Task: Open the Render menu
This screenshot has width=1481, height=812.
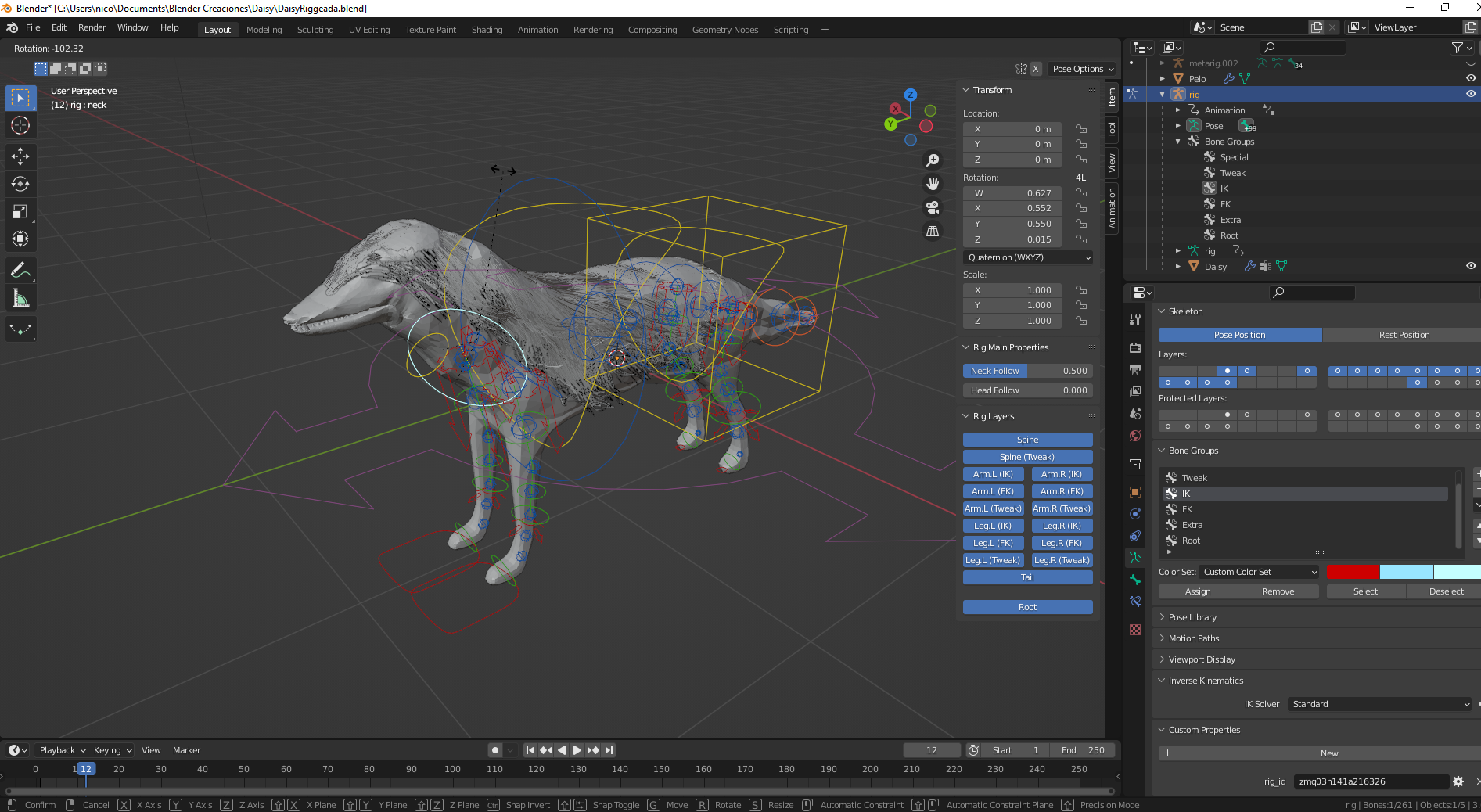Action: coord(92,27)
